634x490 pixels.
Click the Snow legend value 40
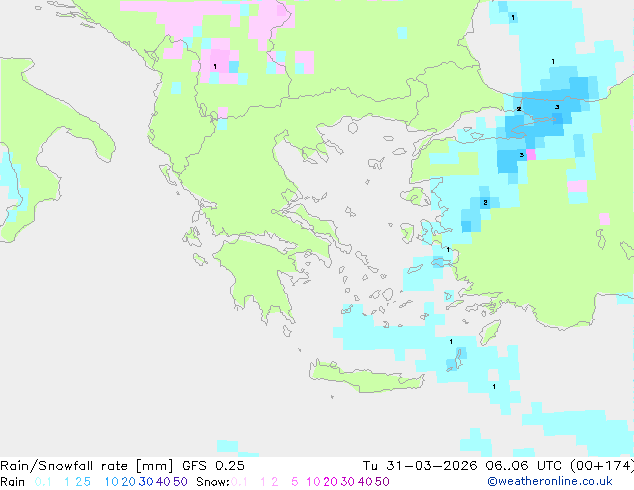coord(365,482)
